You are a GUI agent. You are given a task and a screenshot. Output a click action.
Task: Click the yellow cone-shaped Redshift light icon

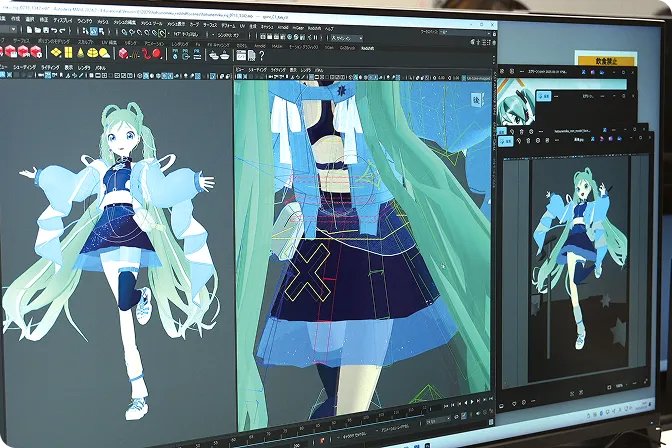(81, 53)
